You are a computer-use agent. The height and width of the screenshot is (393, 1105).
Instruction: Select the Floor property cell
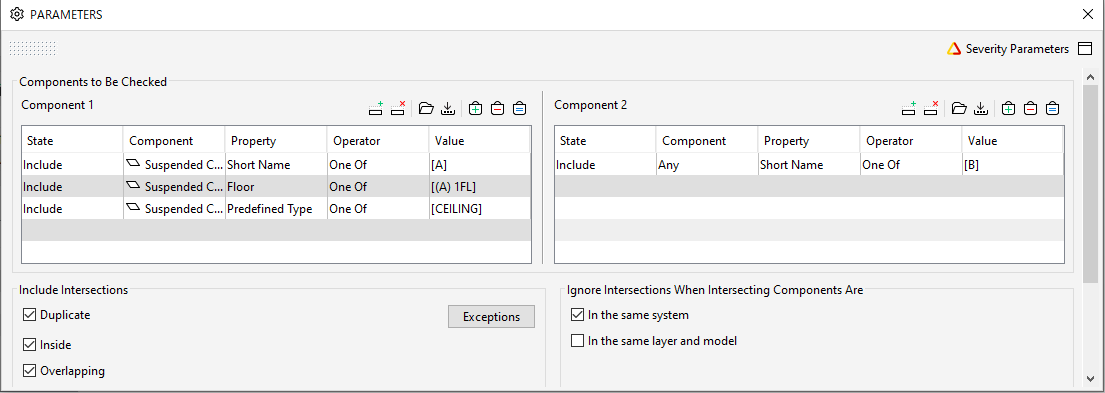(276, 187)
